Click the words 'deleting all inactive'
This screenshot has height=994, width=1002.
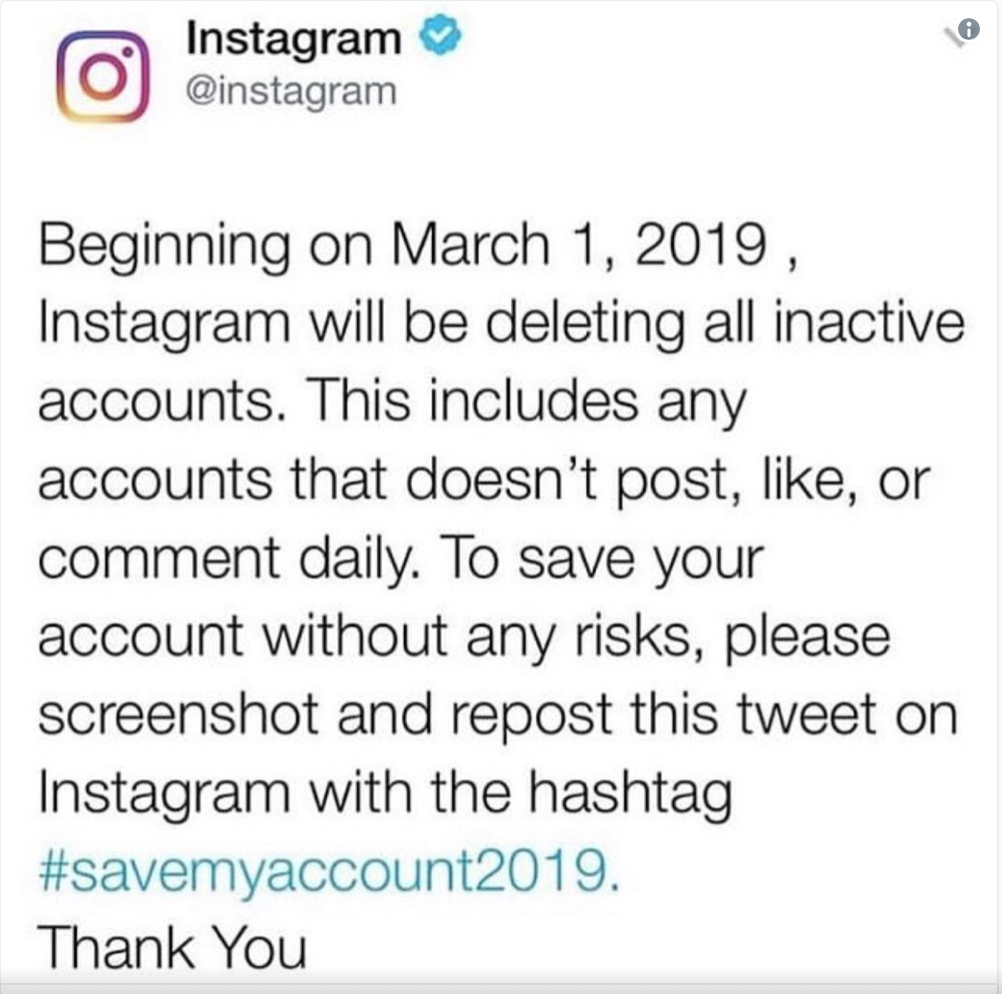(725, 325)
